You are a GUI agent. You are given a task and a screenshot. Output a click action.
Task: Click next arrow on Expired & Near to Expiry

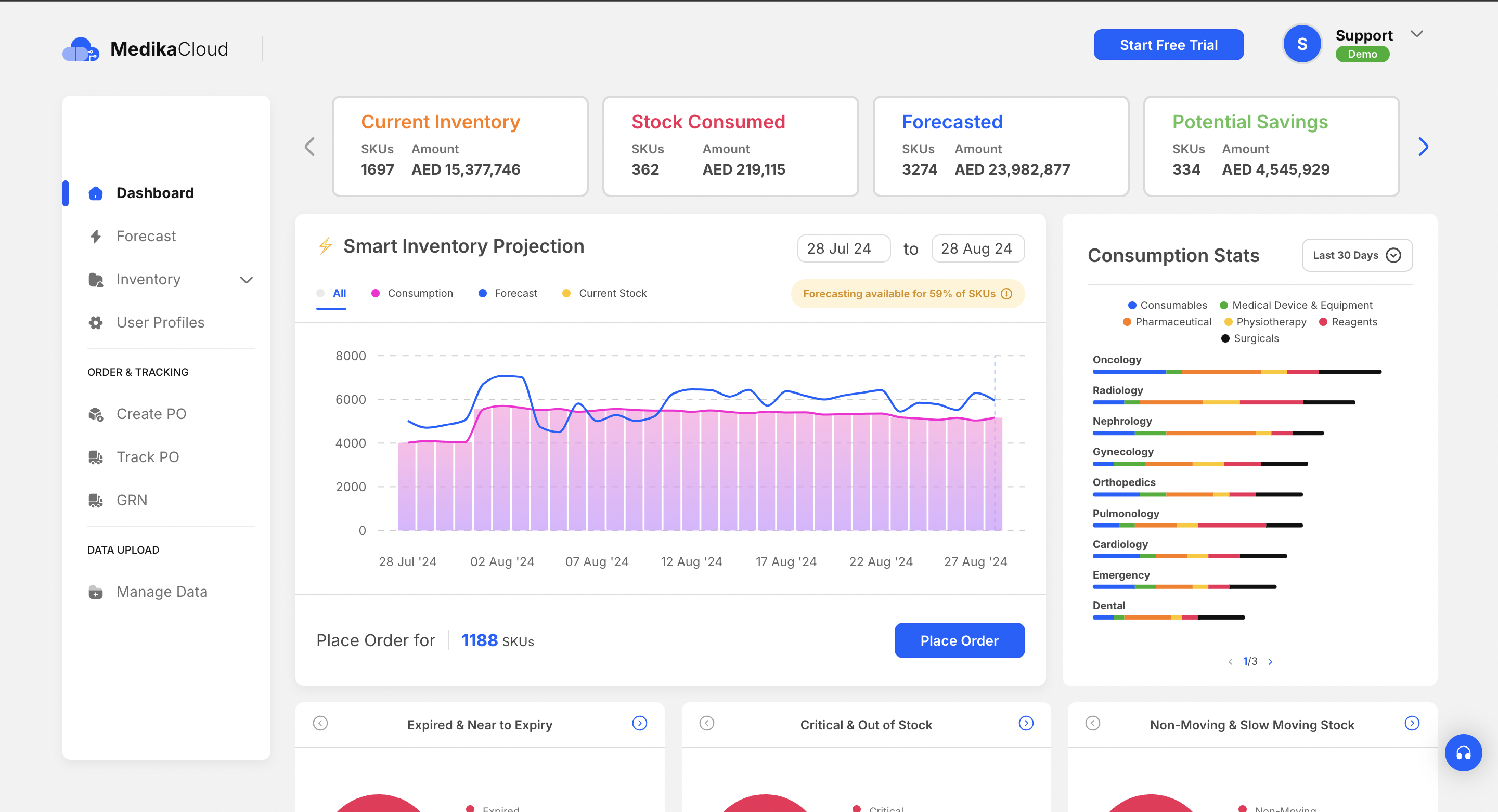point(639,723)
